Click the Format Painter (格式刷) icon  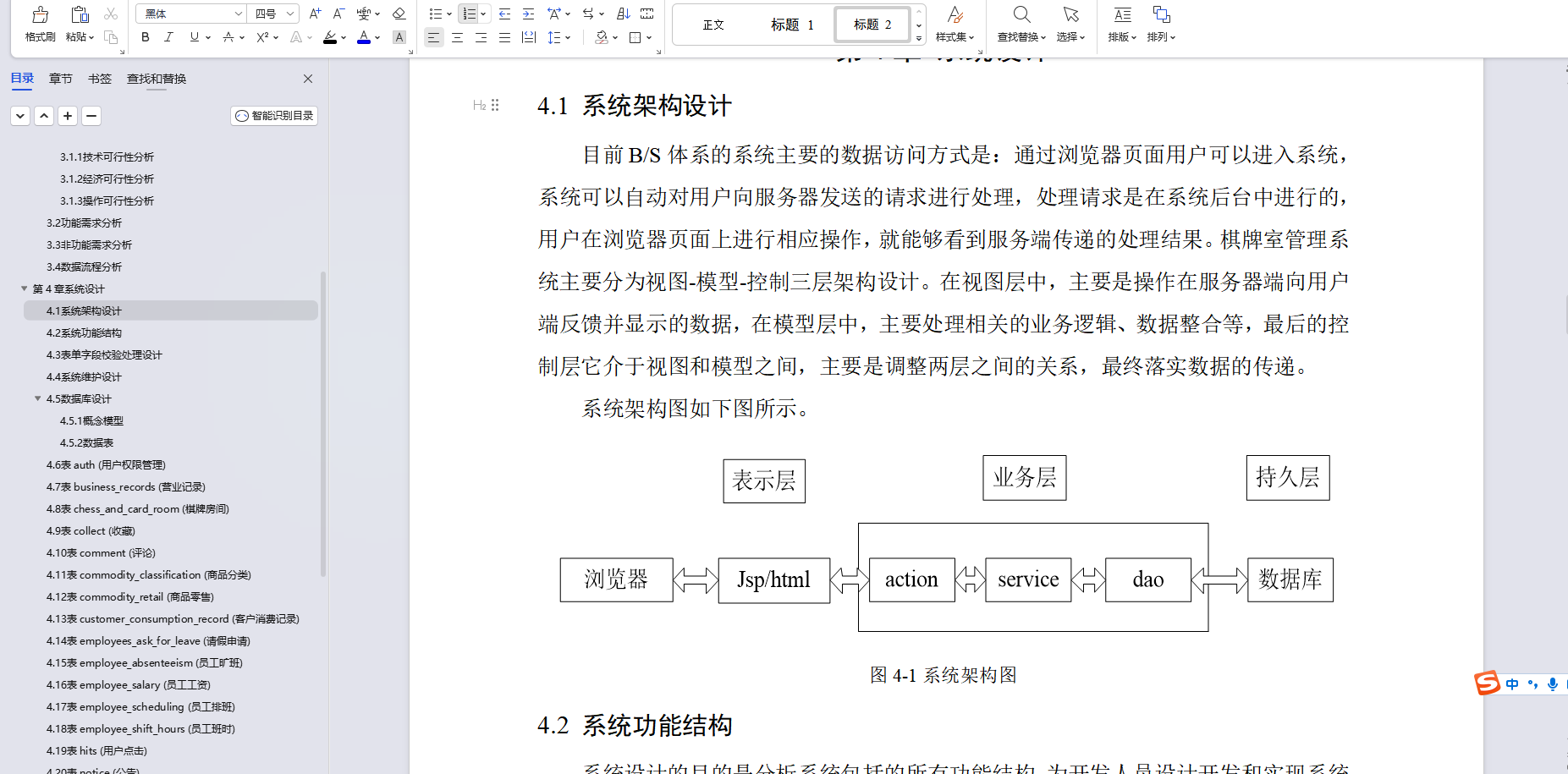(40, 14)
